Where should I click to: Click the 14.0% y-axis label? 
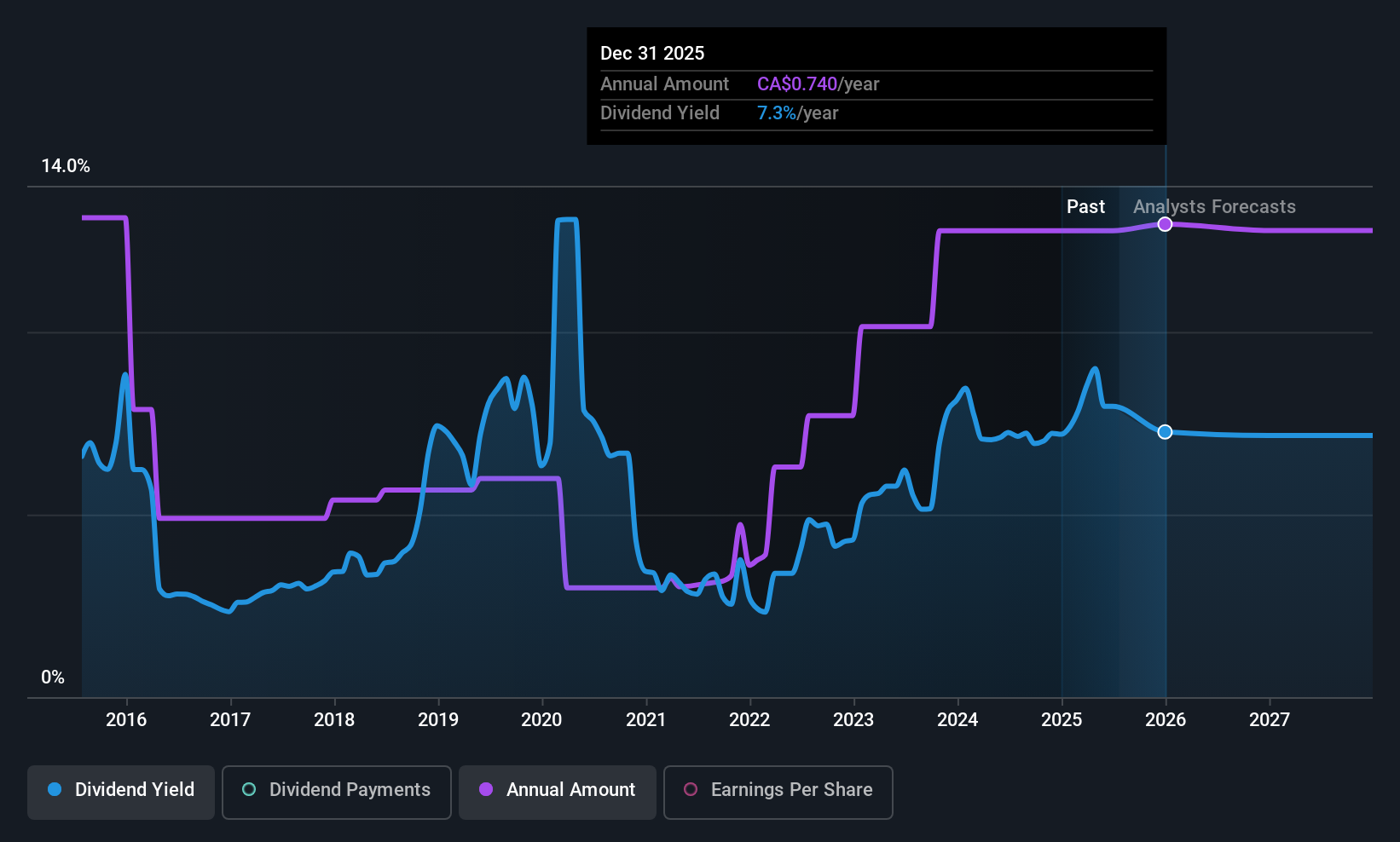(x=66, y=166)
